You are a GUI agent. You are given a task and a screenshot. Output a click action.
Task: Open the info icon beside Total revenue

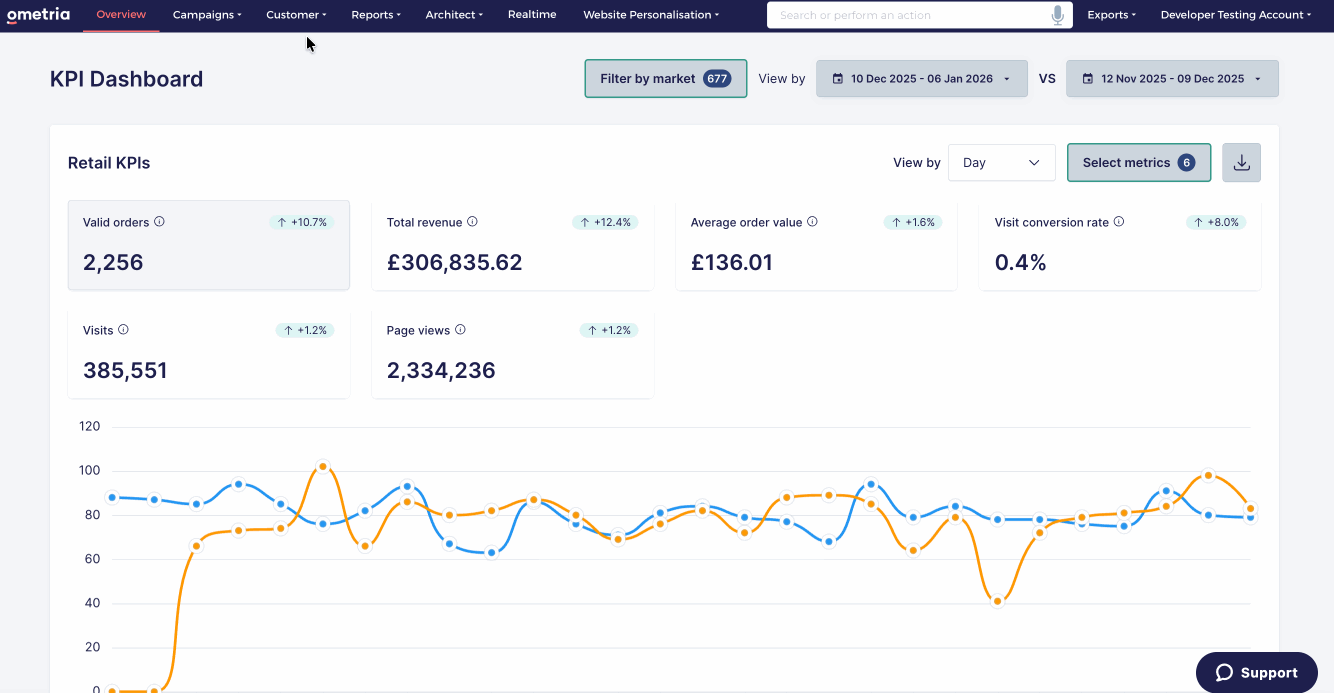point(472,222)
